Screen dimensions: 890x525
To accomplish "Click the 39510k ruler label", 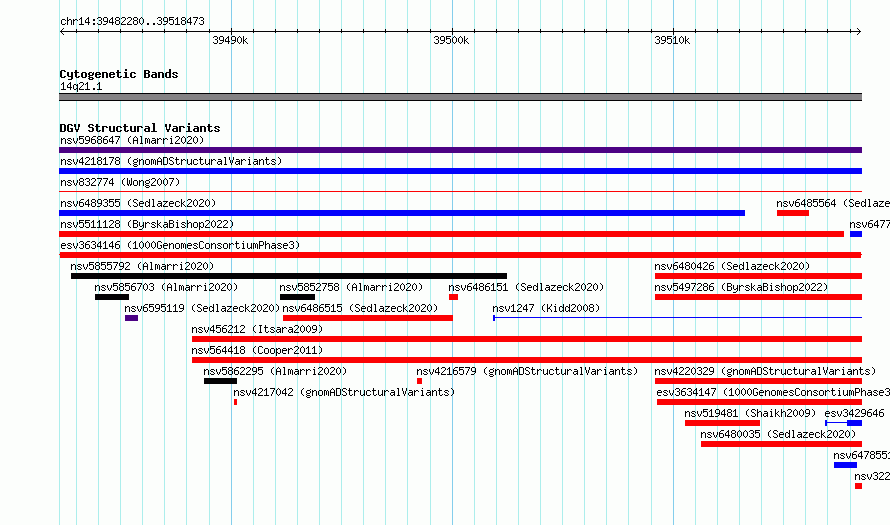I will tap(672, 40).
